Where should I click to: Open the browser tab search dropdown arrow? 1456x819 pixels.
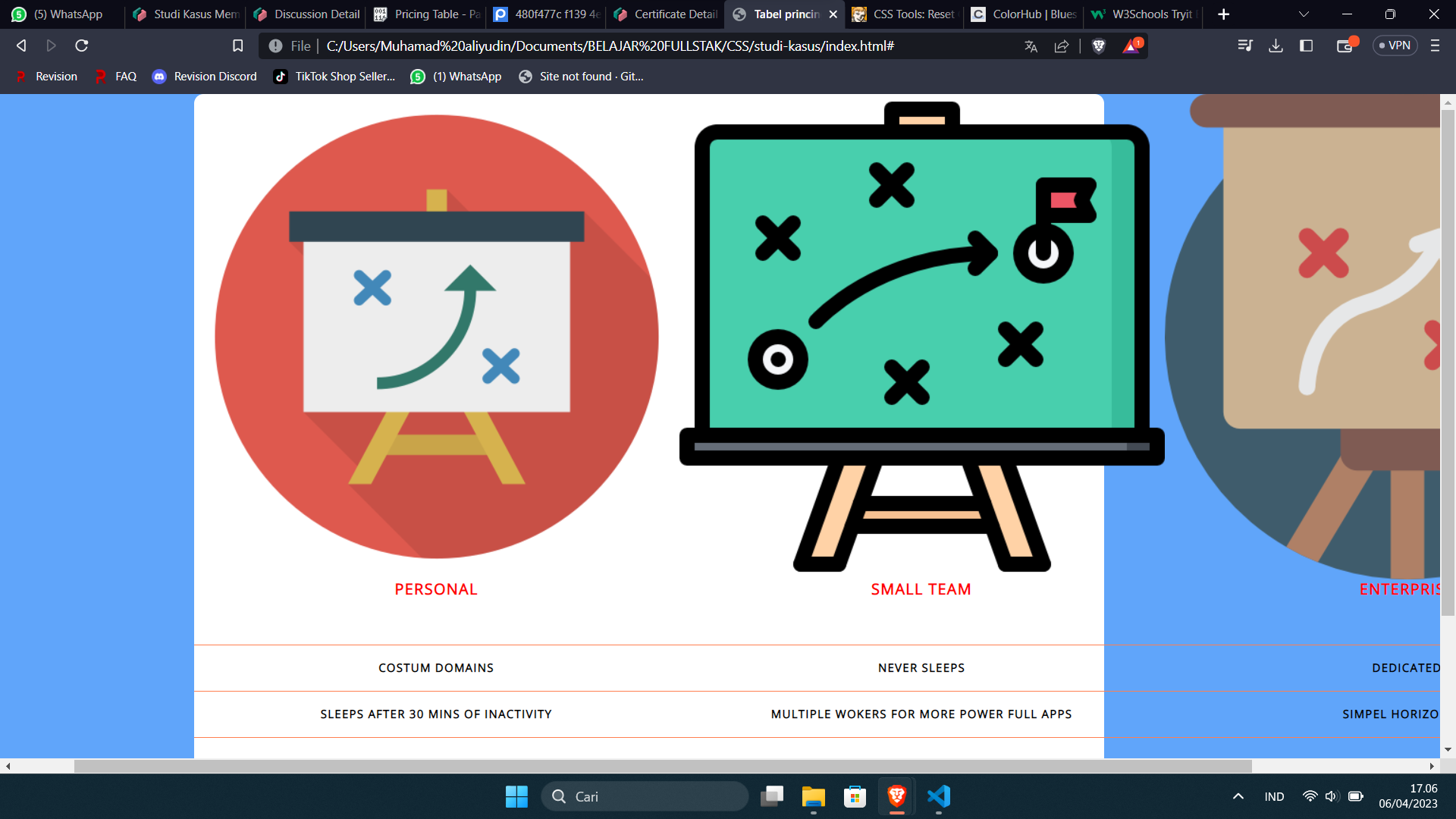point(1303,14)
